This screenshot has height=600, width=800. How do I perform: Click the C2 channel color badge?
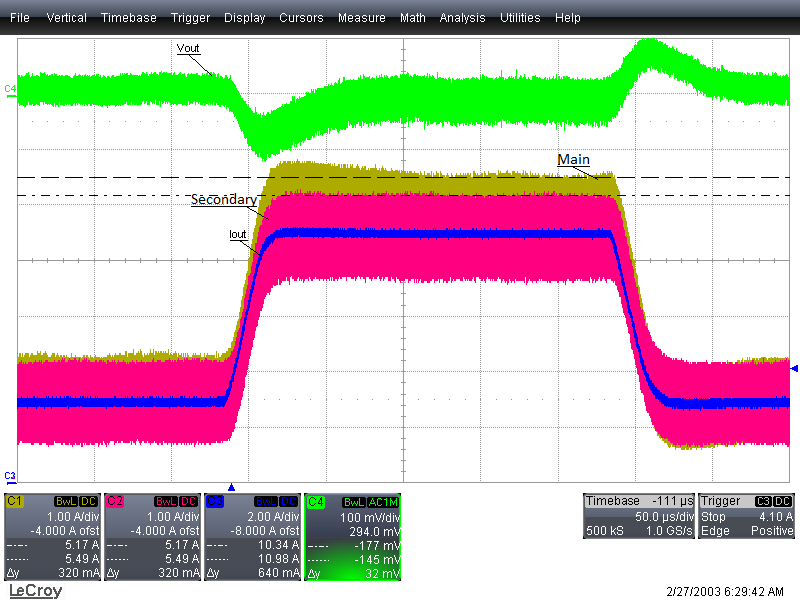113,499
